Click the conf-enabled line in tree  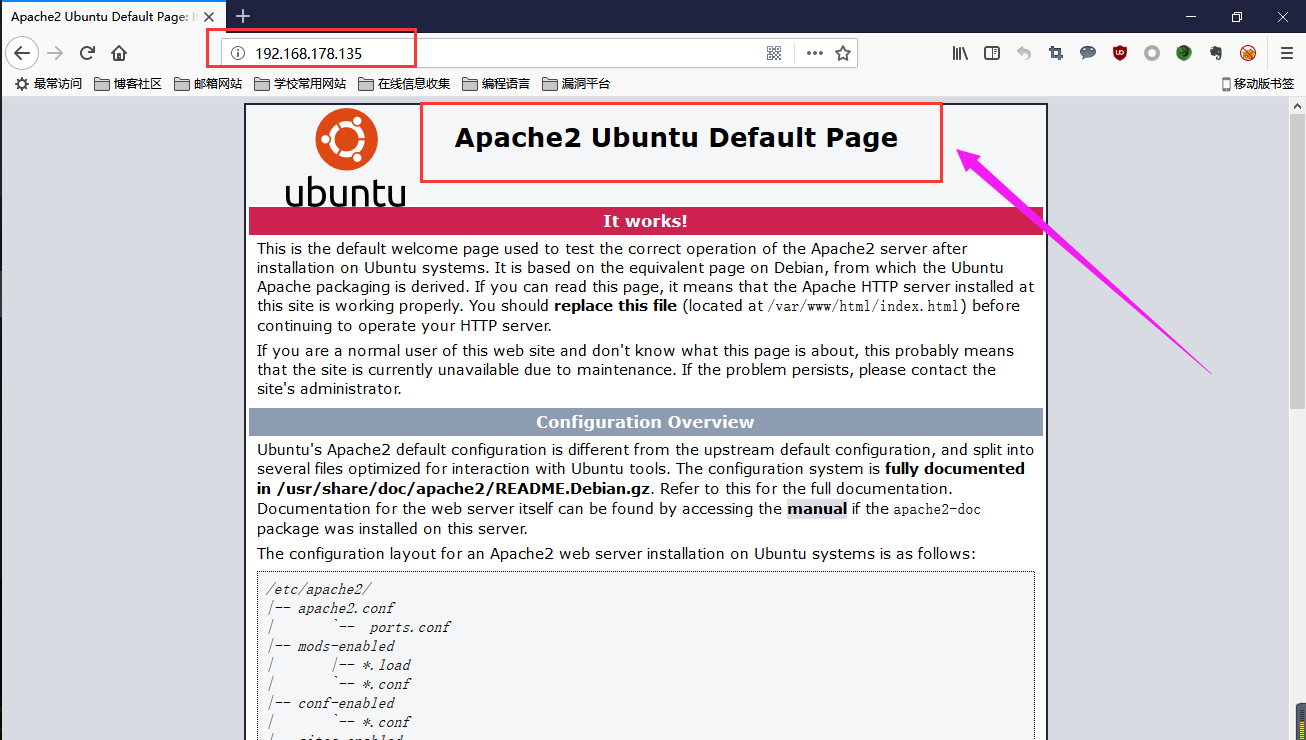click(x=346, y=703)
